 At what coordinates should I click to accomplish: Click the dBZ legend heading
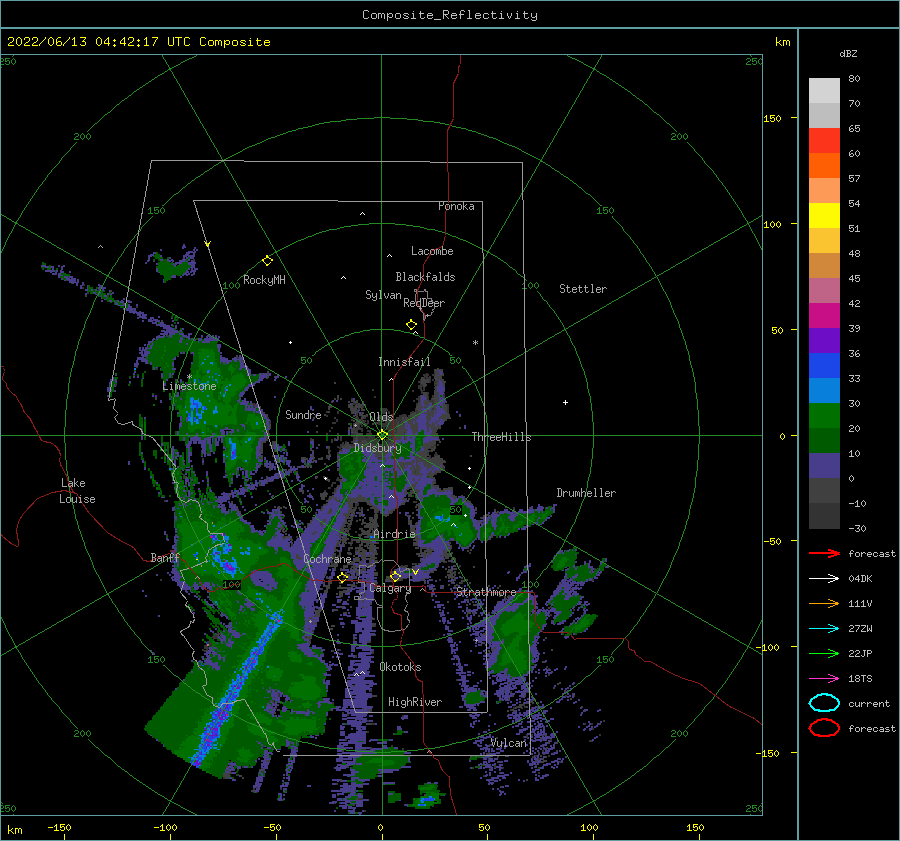coord(848,53)
